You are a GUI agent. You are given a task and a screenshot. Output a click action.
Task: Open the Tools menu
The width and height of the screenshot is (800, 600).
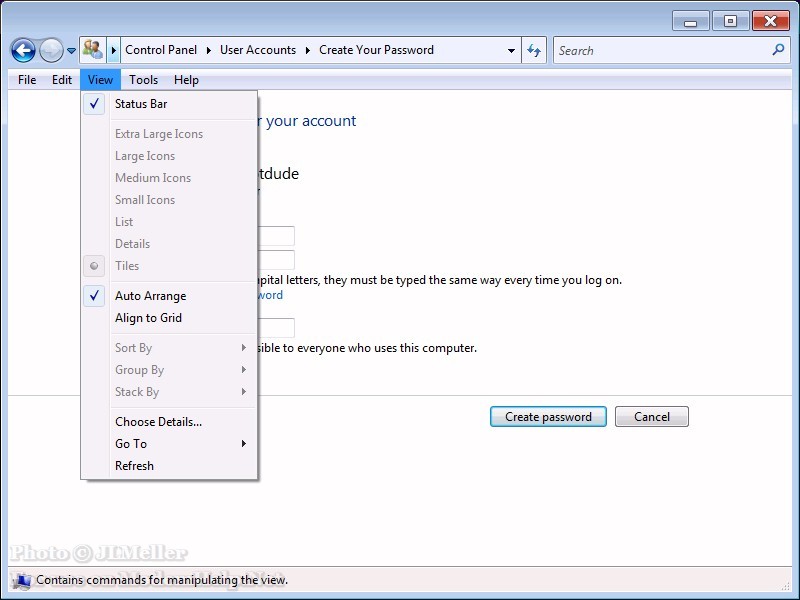[x=143, y=80]
